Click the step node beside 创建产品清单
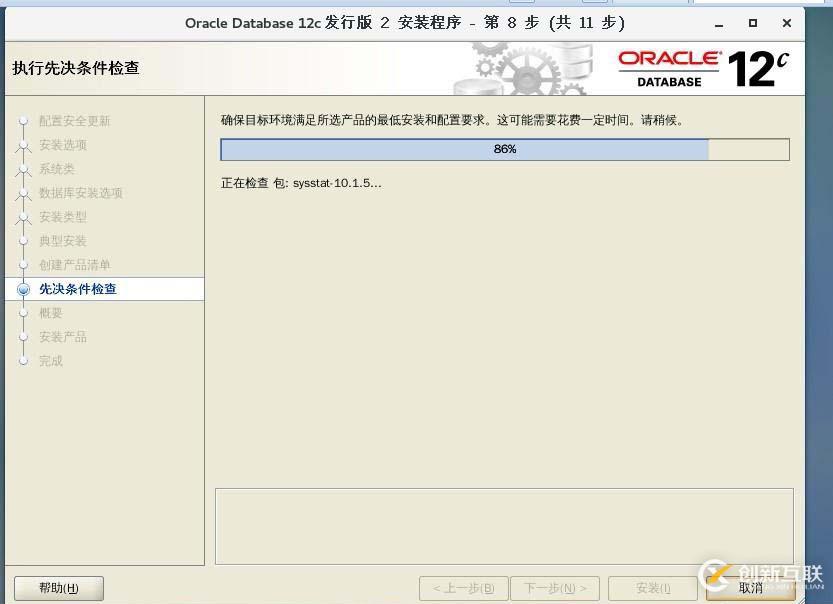The image size is (833, 604). 22,265
